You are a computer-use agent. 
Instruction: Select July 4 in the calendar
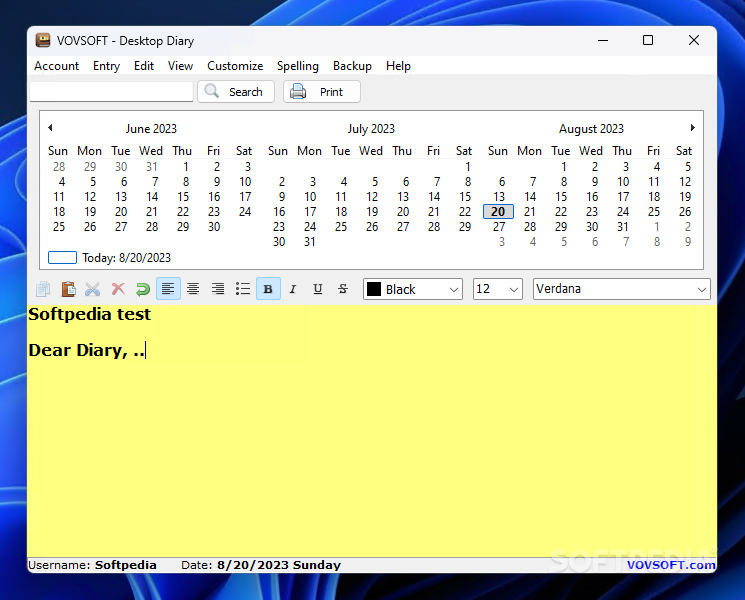coord(344,182)
